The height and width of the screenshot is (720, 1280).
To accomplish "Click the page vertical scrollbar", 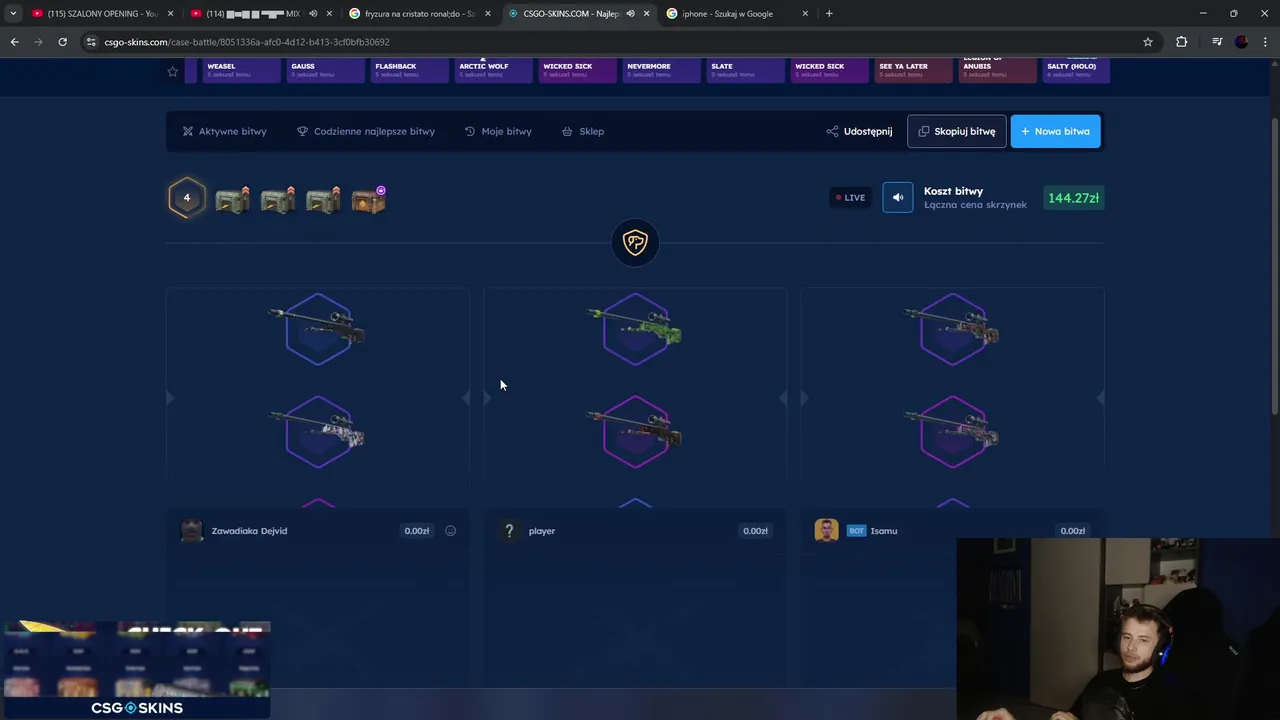I will (x=1275, y=265).
